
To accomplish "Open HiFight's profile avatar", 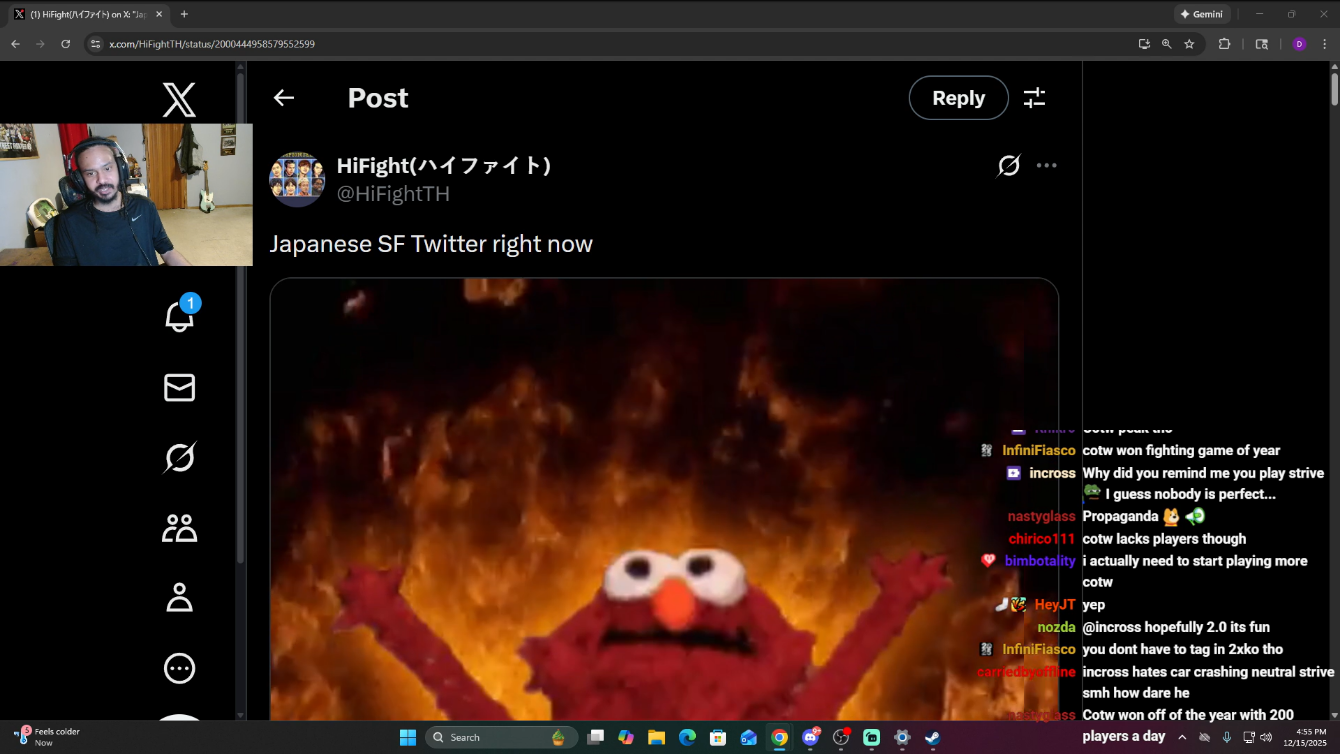I will (297, 180).
